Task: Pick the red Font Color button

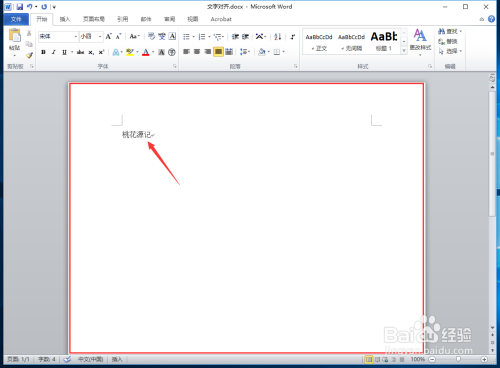Action: (x=146, y=52)
